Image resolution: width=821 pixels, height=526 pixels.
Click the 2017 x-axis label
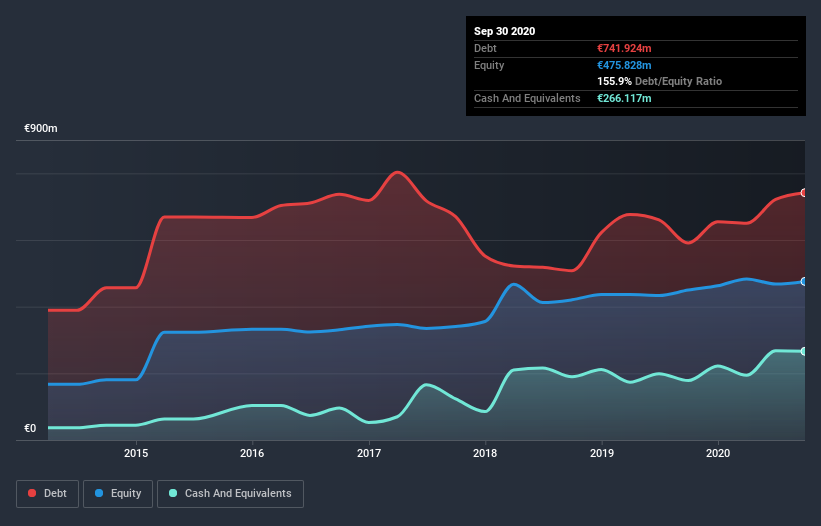[369, 453]
